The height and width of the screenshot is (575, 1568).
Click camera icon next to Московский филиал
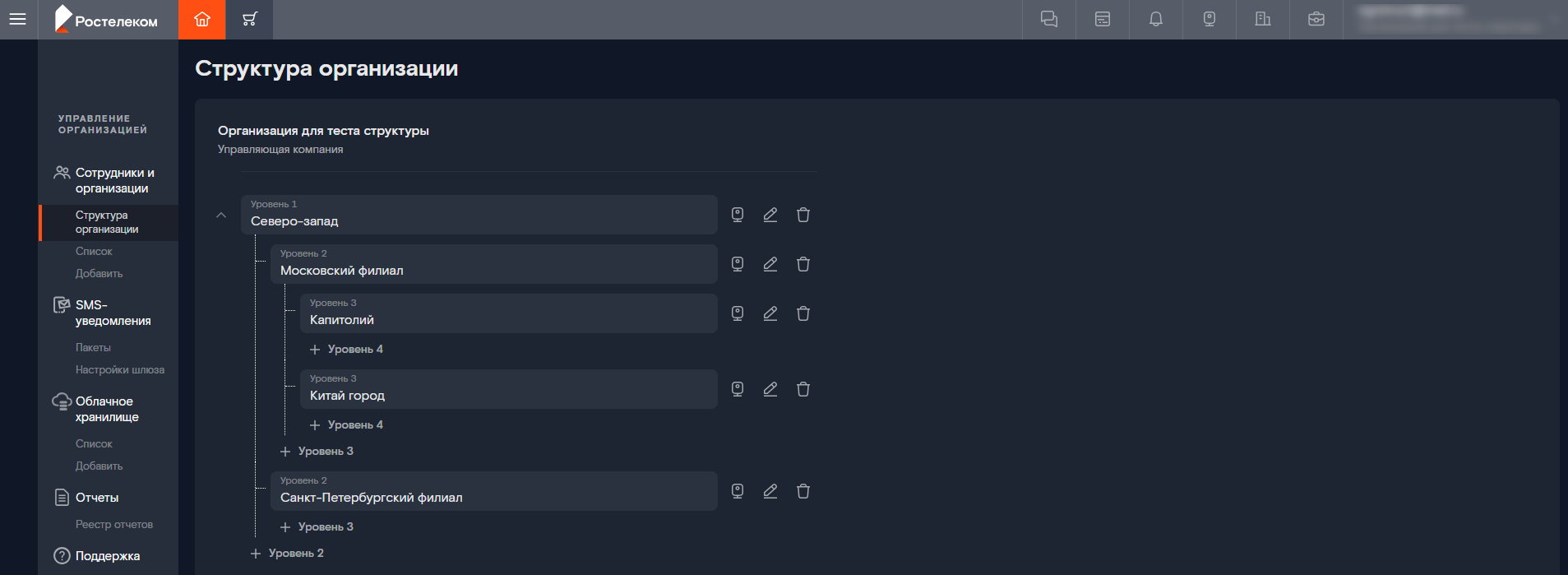click(738, 264)
